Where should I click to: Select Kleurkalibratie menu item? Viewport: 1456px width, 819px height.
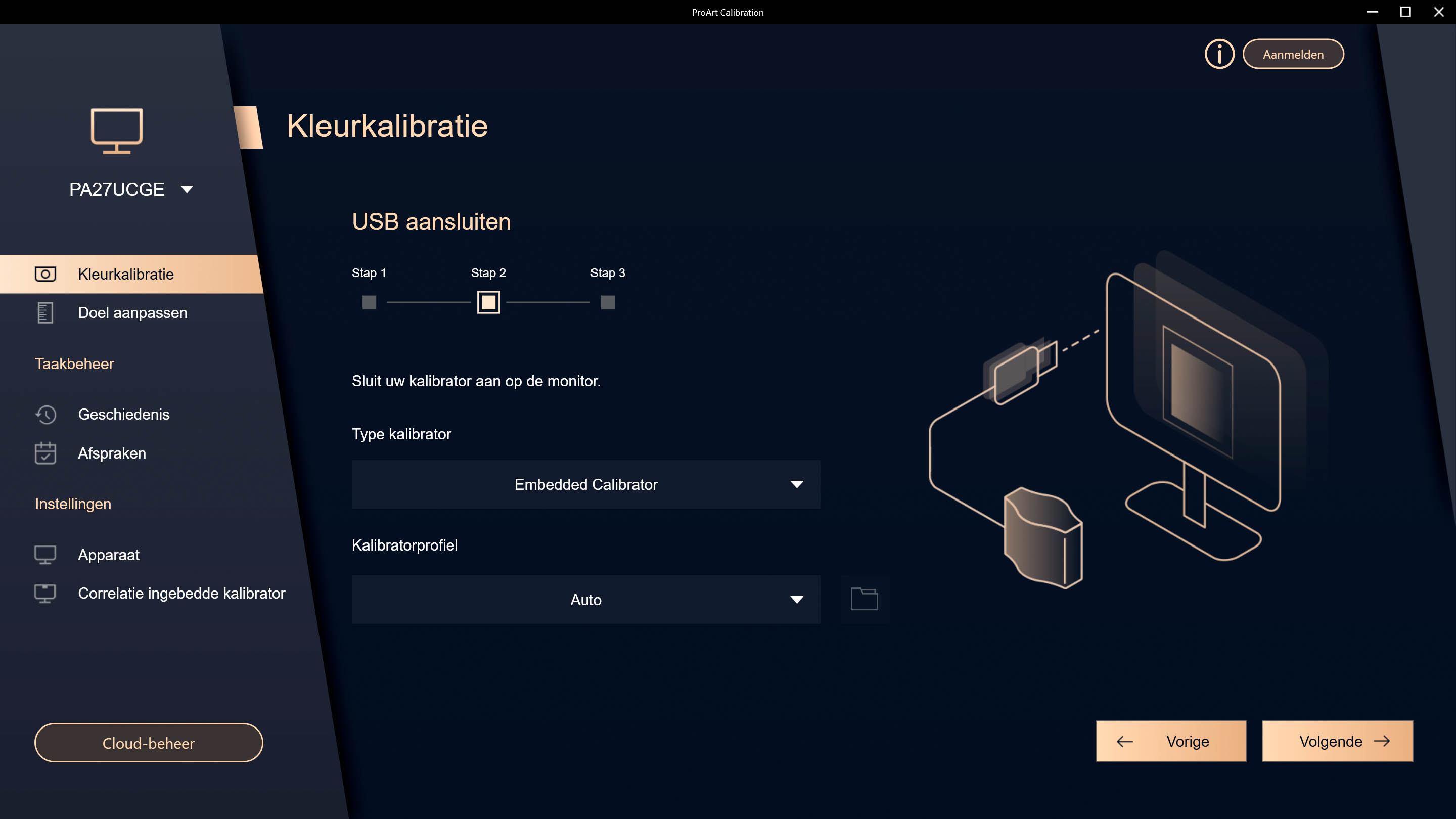131,274
